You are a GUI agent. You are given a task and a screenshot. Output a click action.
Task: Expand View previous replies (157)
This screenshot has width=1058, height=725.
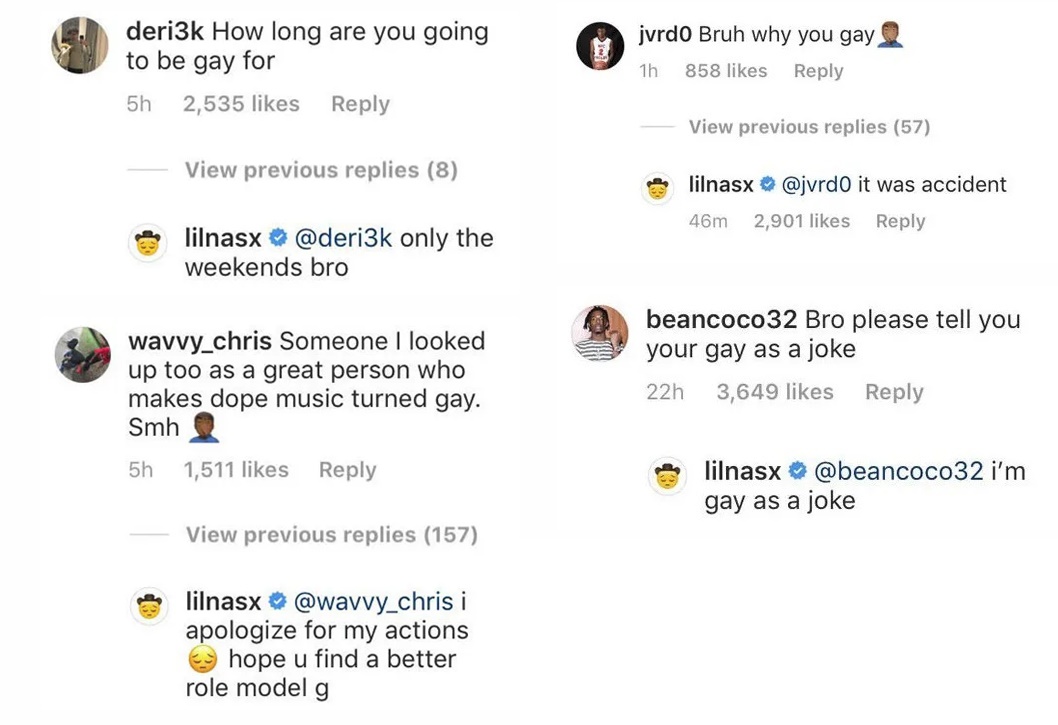332,535
